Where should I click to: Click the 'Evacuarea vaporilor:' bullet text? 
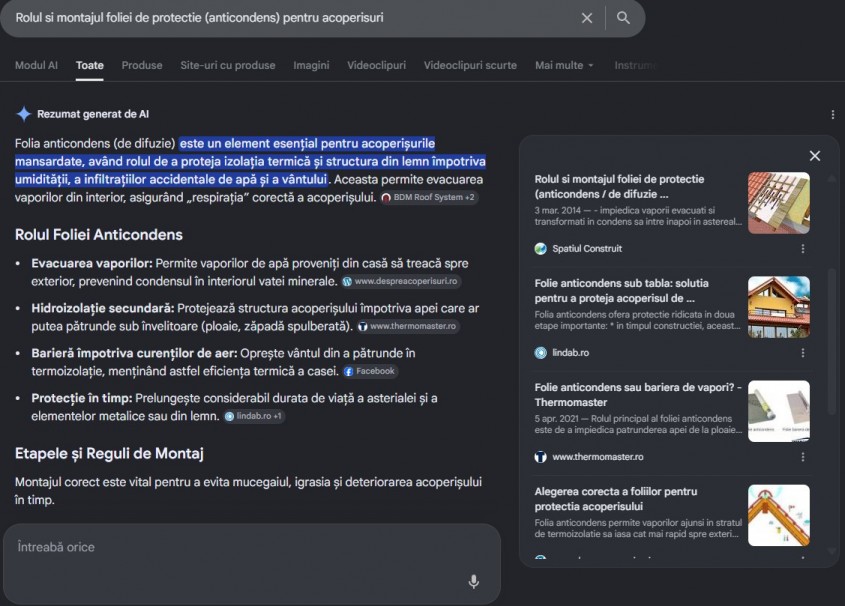pyautogui.click(x=92, y=263)
